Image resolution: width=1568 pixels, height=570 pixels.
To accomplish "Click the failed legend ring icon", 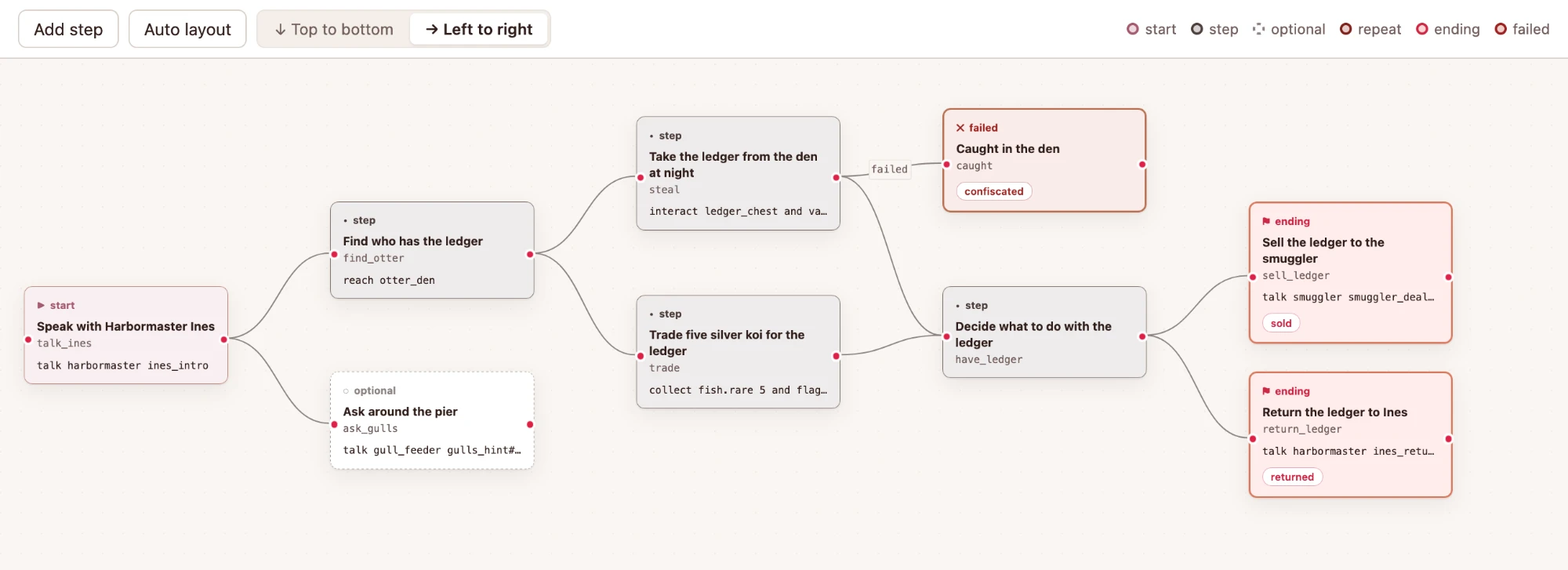I will click(x=1501, y=29).
